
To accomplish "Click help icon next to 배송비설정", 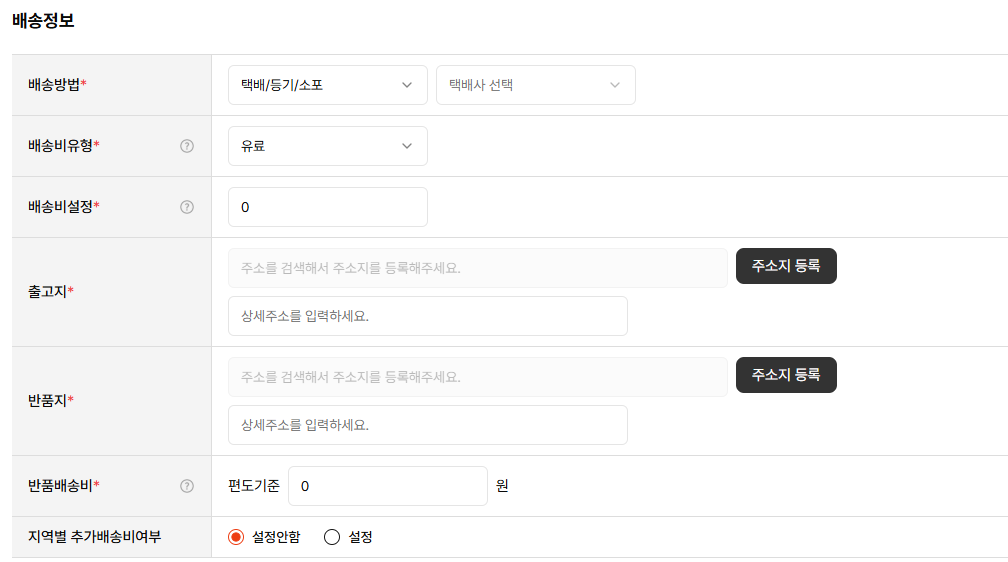I will [x=187, y=207].
